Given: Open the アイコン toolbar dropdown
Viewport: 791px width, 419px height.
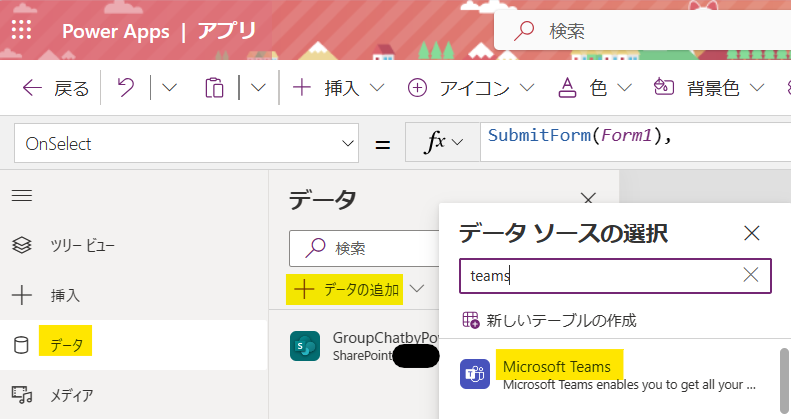Looking at the screenshot, I should (x=471, y=88).
